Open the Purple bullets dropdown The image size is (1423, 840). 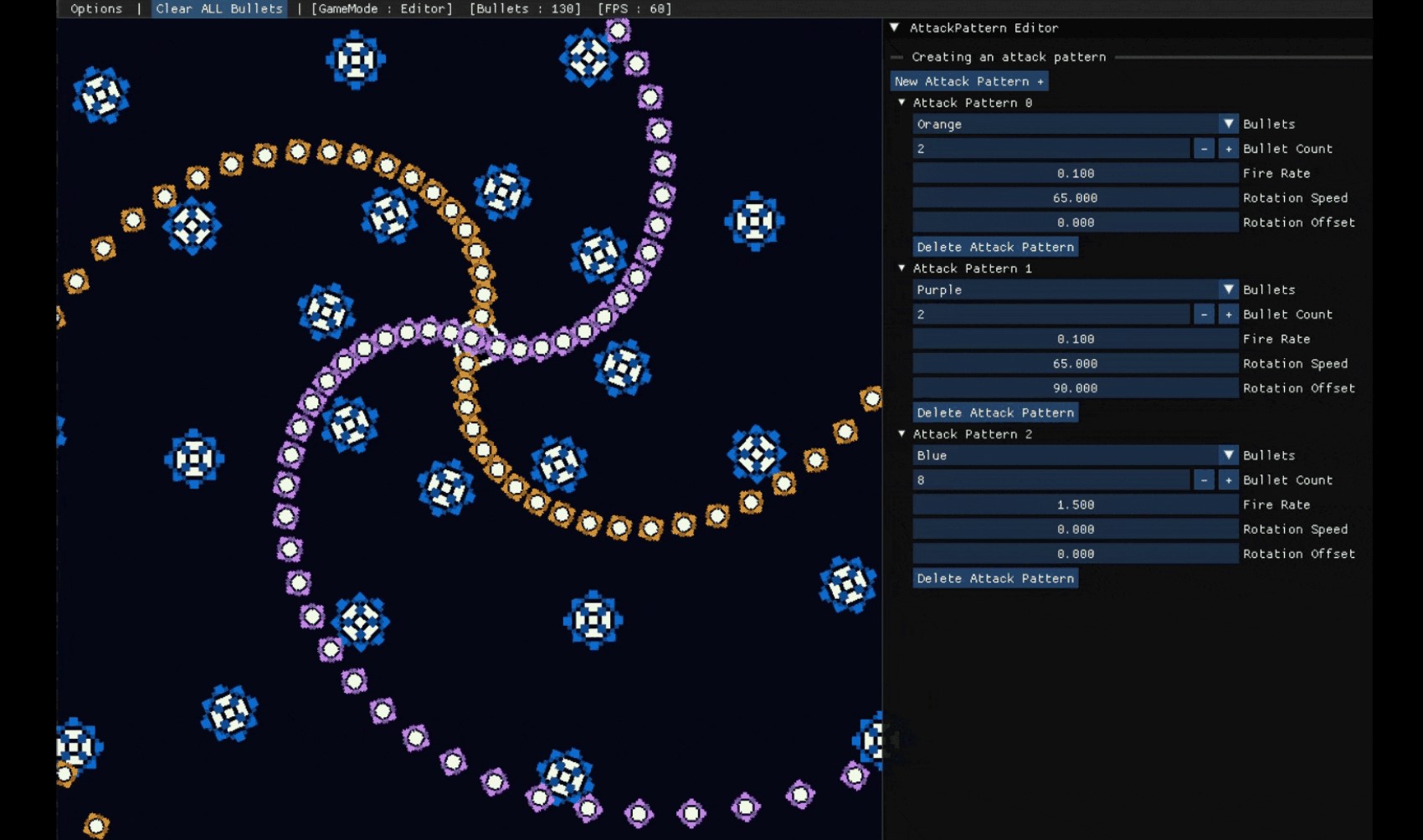(1075, 289)
